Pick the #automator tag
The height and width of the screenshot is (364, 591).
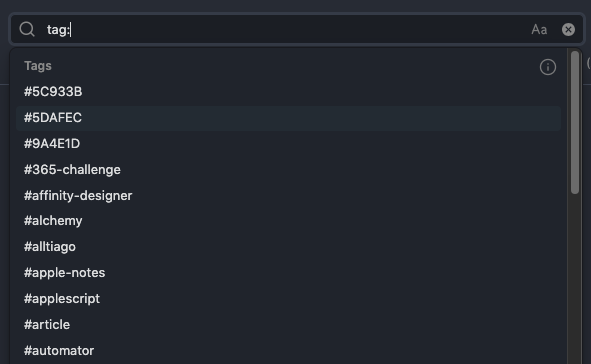pos(288,351)
